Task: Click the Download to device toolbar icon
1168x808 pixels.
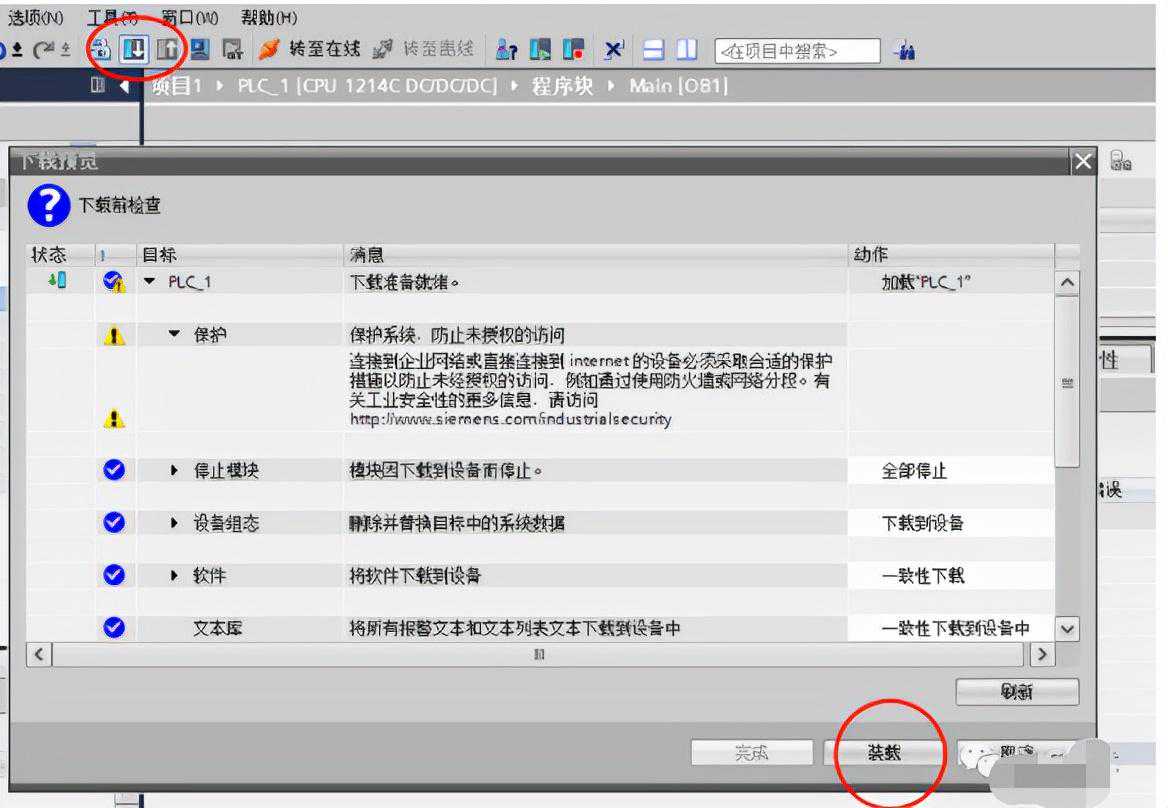Action: click(132, 49)
